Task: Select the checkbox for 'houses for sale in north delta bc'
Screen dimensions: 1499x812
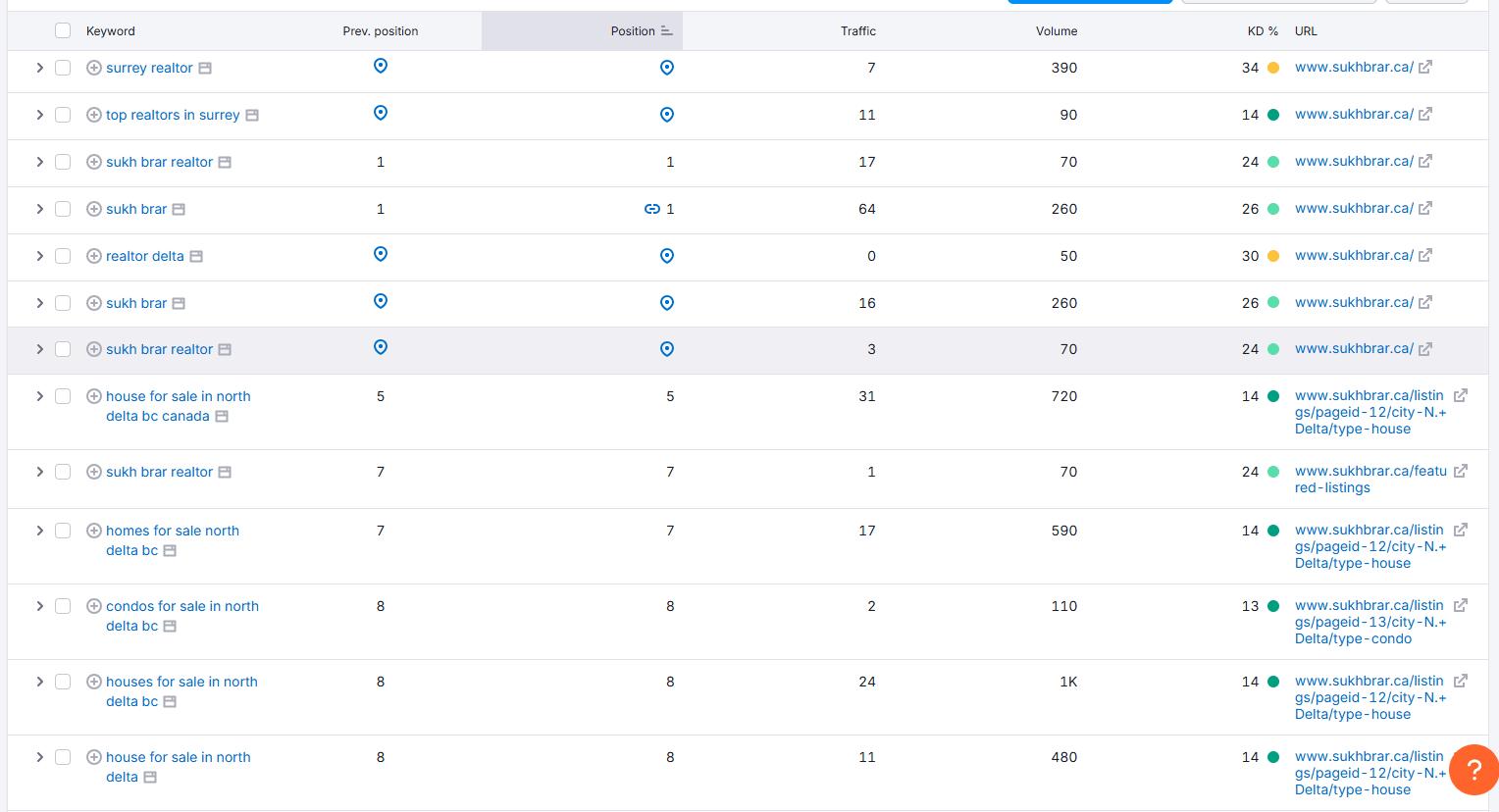Action: point(63,682)
